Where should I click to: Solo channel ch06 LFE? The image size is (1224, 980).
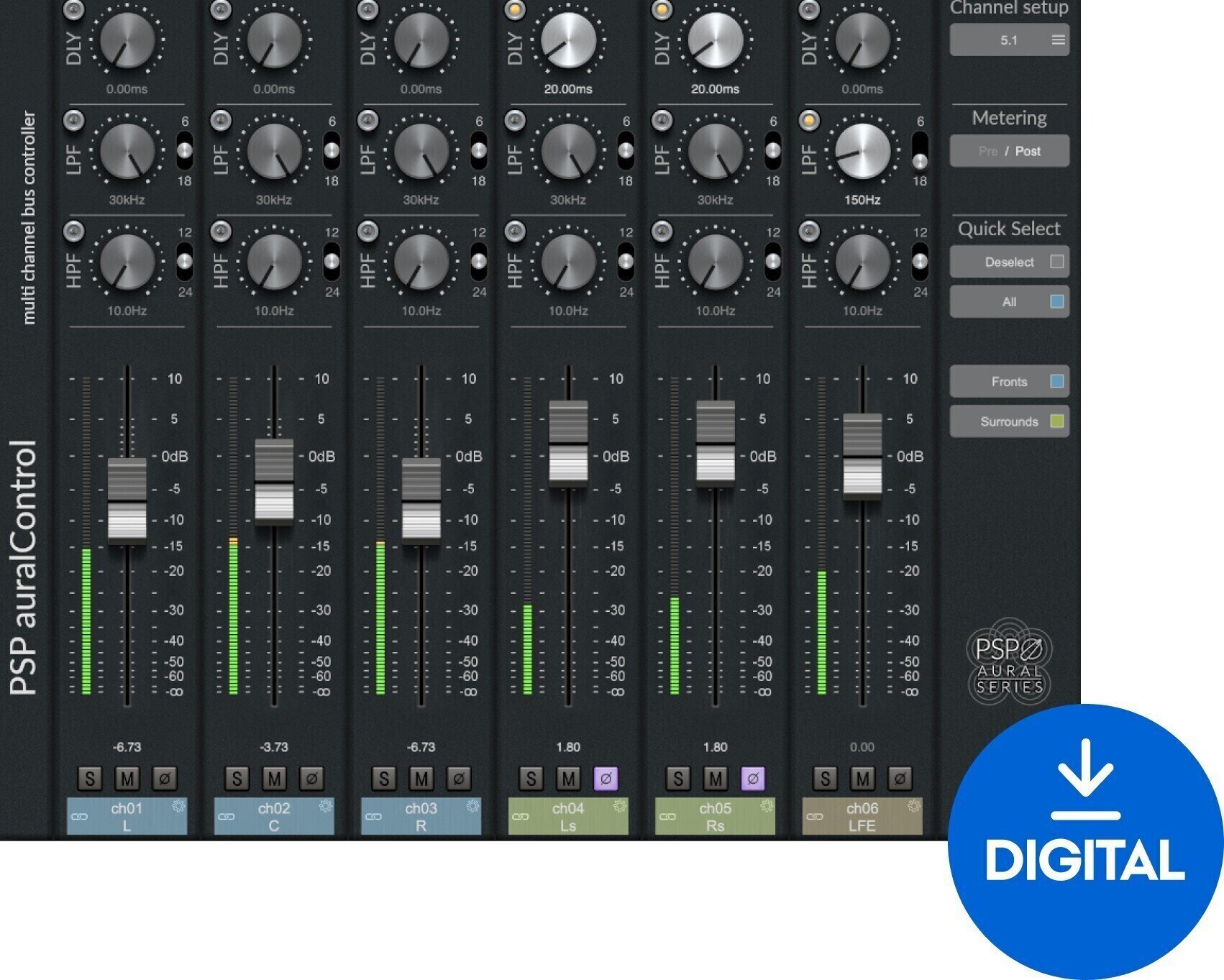(825, 779)
